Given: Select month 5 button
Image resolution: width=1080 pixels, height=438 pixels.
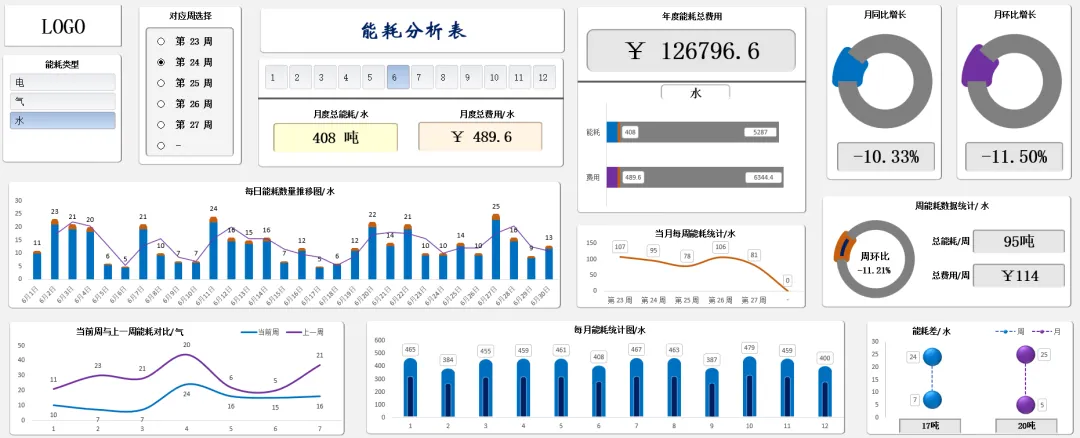Looking at the screenshot, I should [373, 77].
